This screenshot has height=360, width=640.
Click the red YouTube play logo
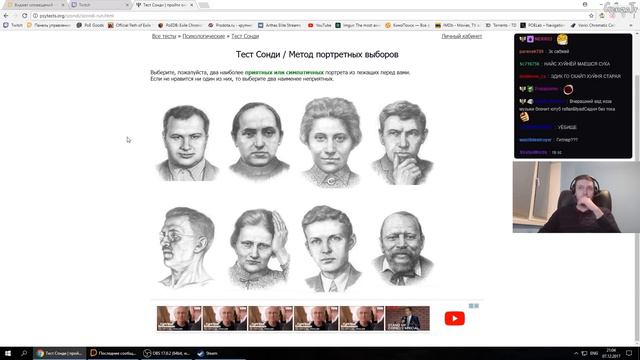(455, 318)
